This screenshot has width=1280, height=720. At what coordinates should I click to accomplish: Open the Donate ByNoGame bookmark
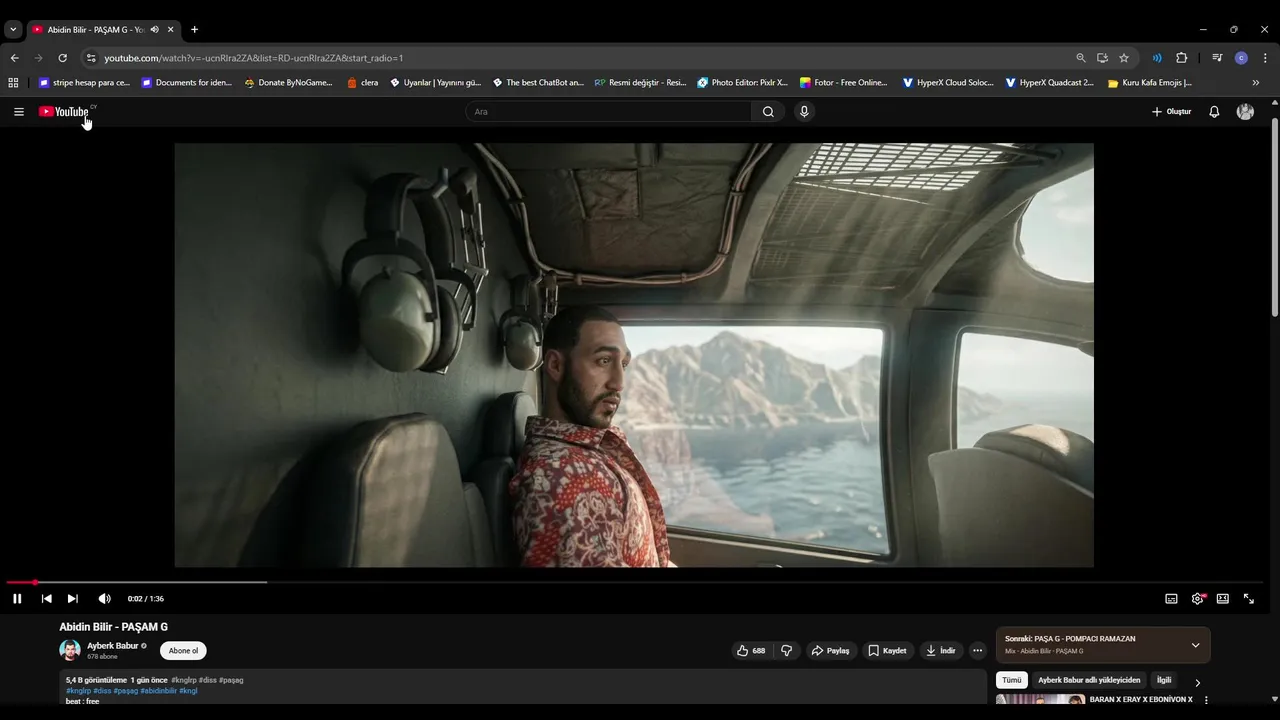(288, 83)
